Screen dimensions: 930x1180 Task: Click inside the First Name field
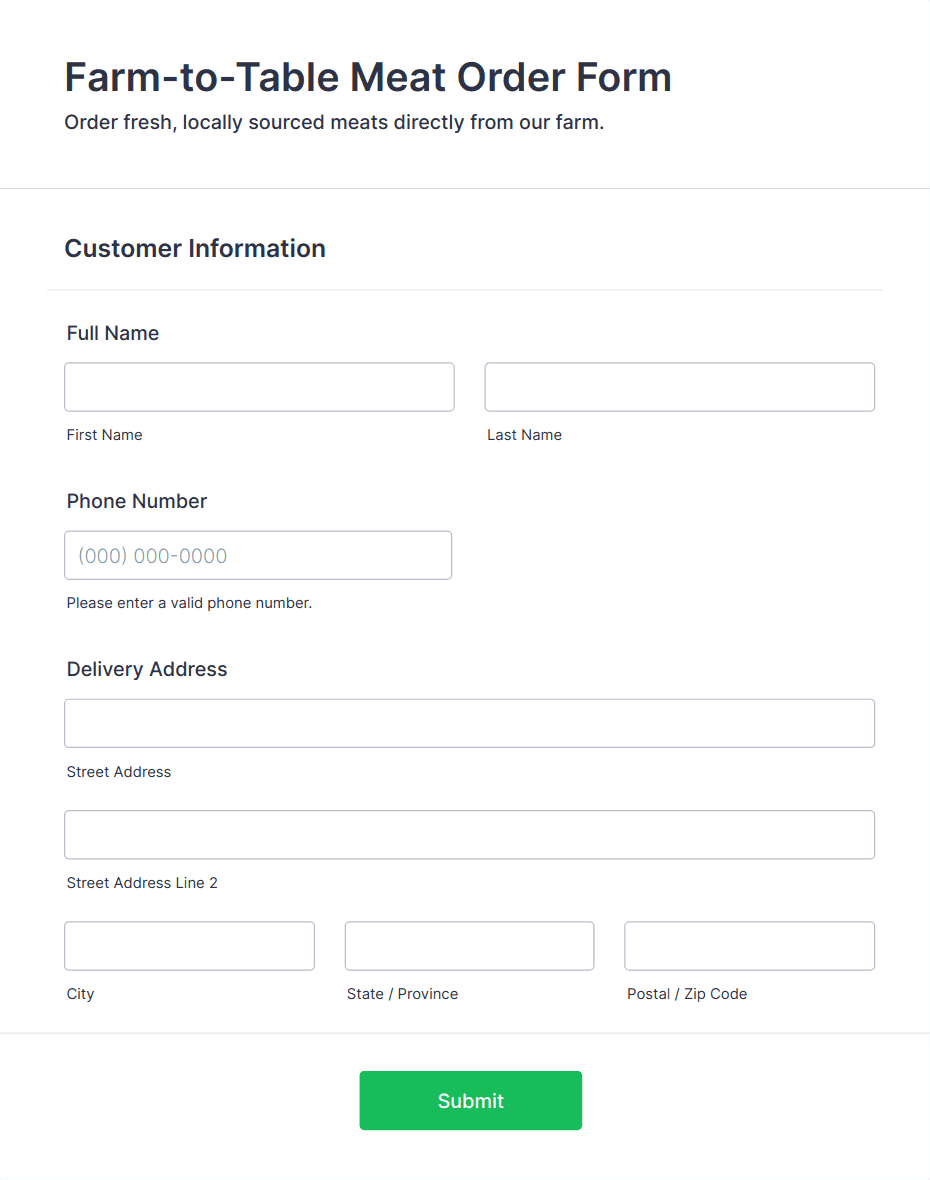coord(259,387)
